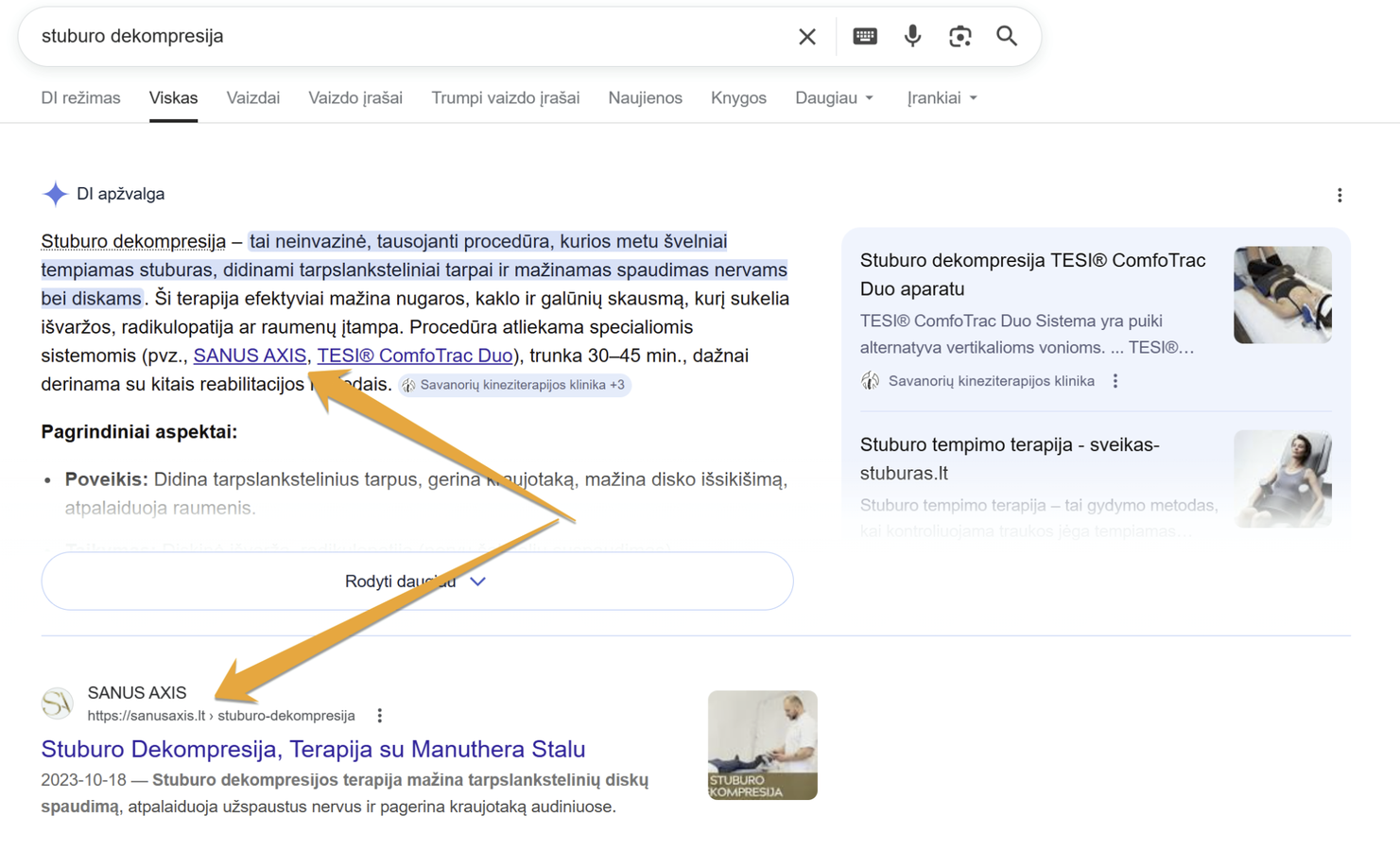
Task: Clear the search query with X icon
Action: point(806,37)
